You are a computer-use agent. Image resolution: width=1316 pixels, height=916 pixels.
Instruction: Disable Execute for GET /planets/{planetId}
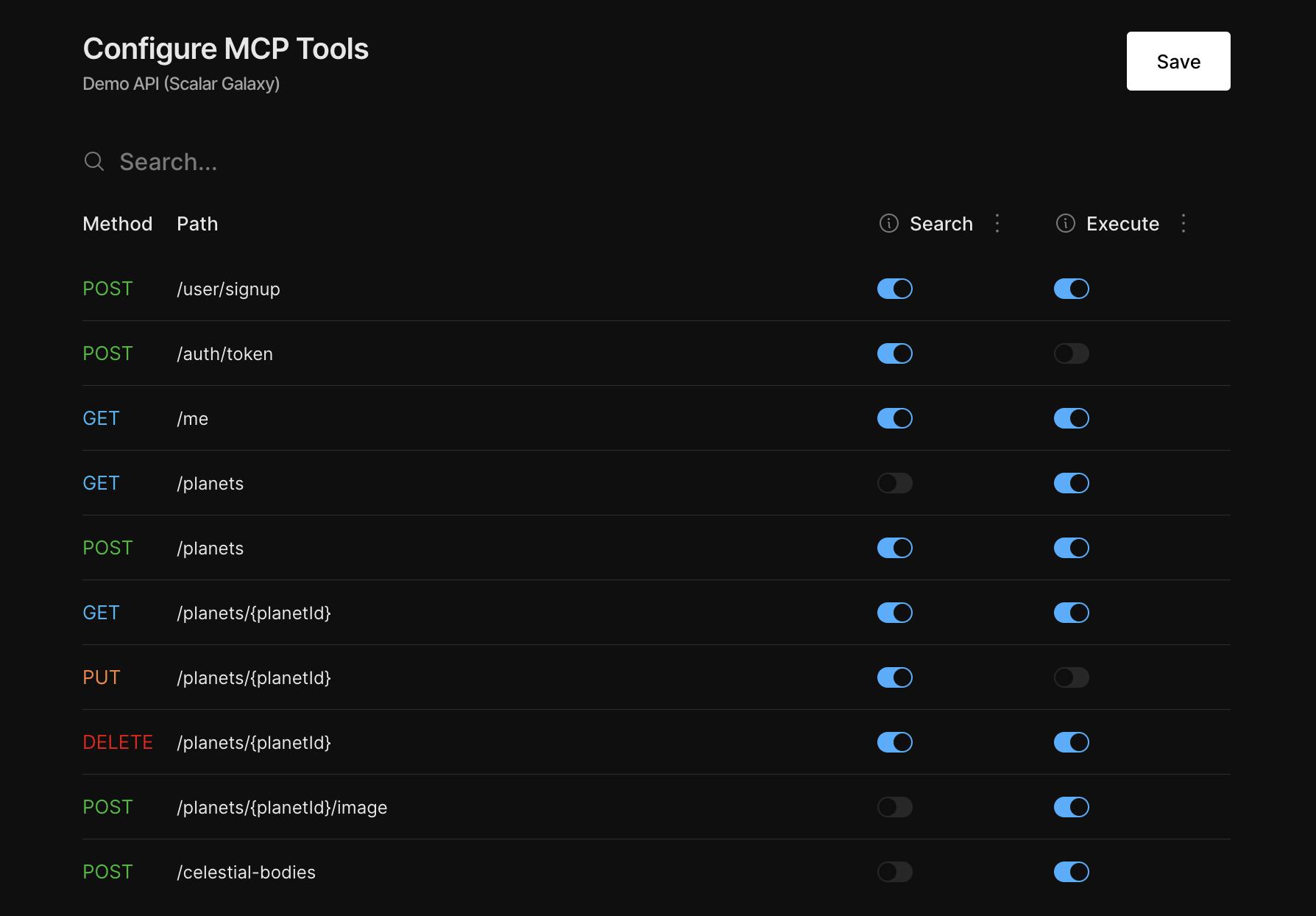[1071, 613]
